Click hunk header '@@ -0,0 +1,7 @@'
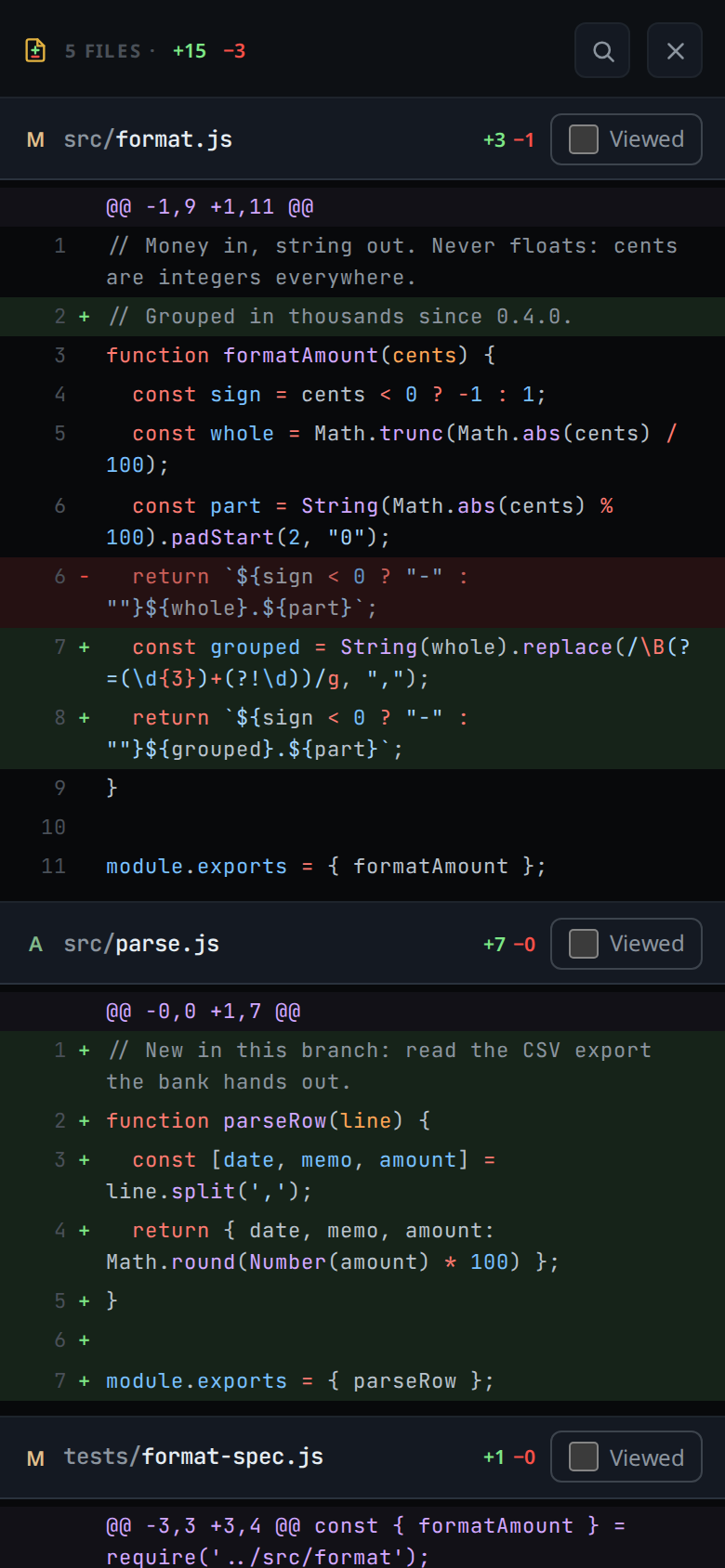Screen dimensions: 725x1568 tap(362, 1012)
